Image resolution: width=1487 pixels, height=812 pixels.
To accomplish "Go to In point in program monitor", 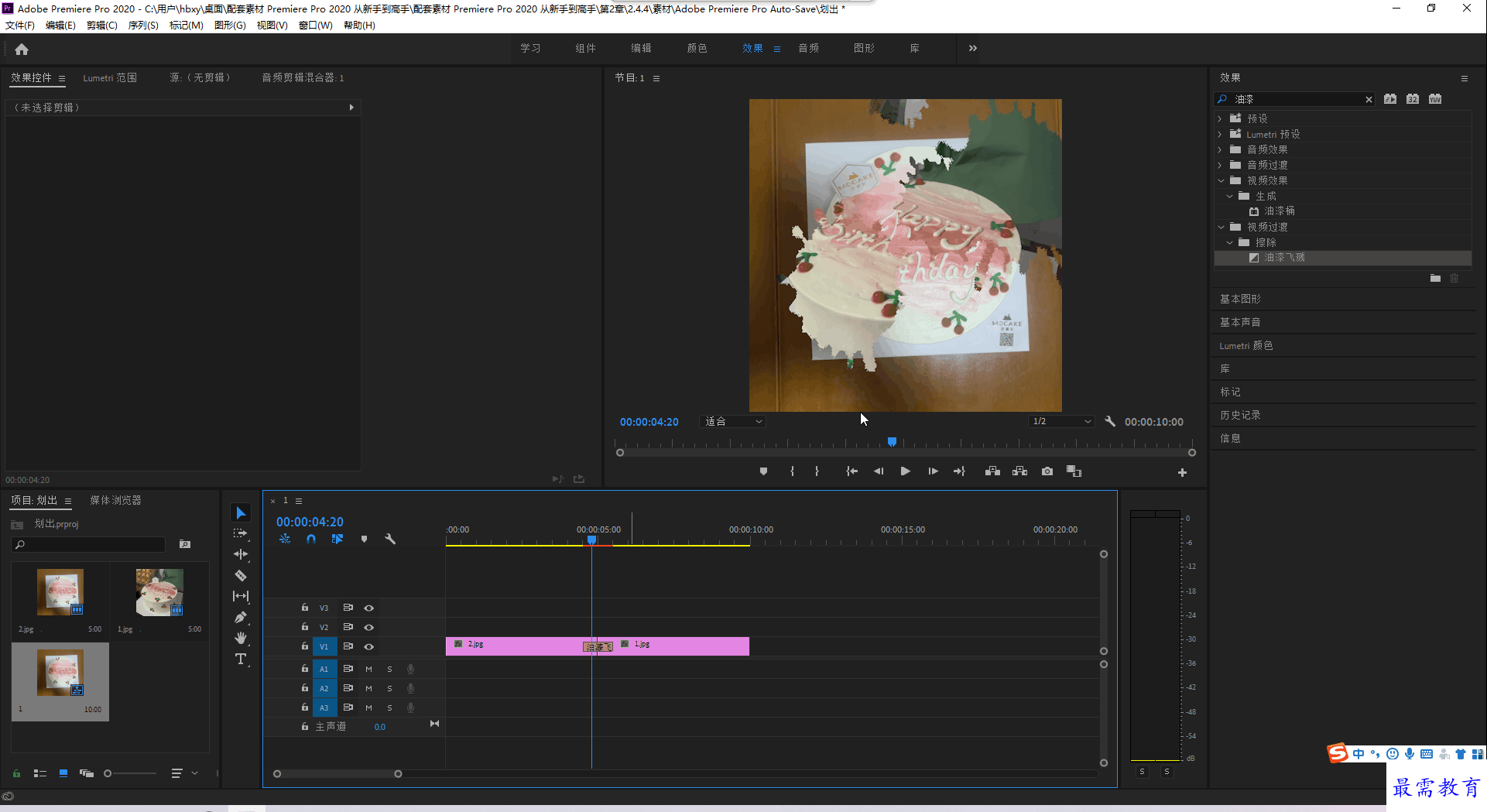I will [x=851, y=471].
